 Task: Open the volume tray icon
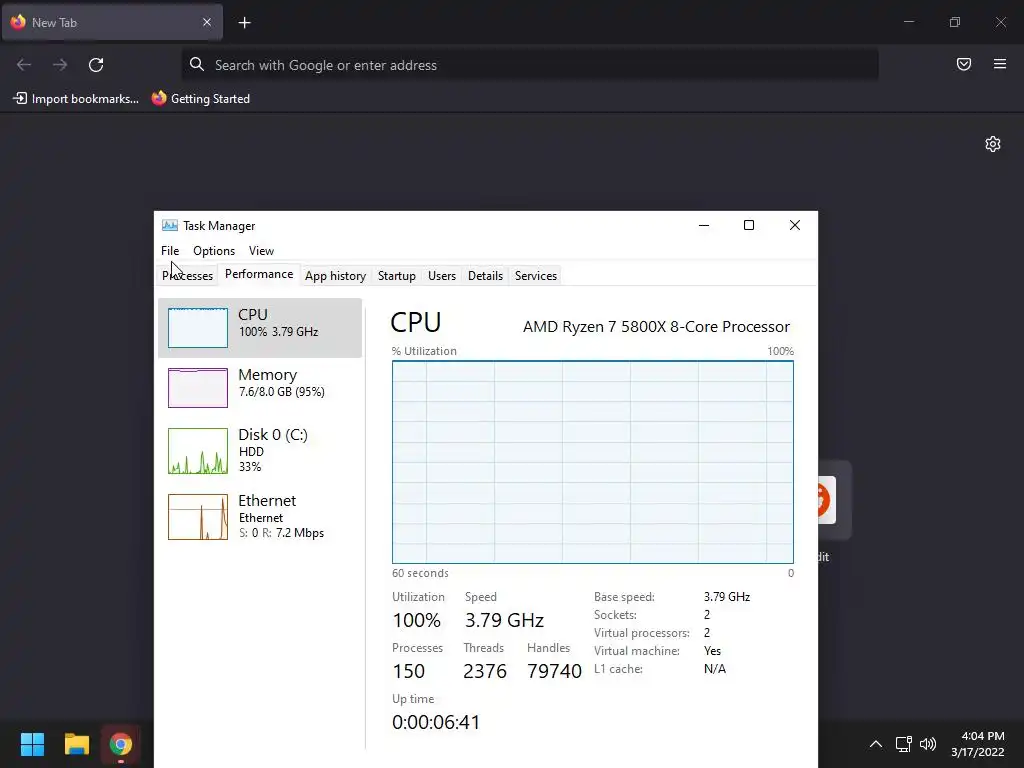tap(927, 744)
